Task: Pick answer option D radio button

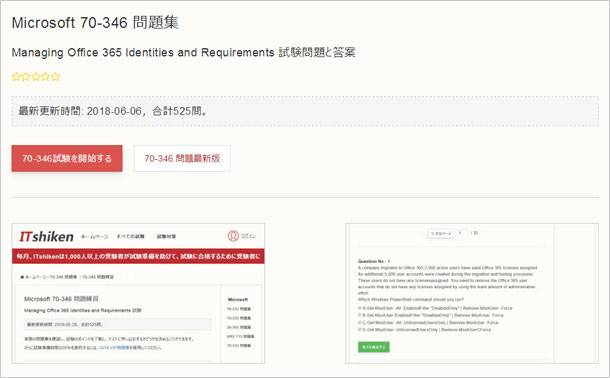Action: pyautogui.click(x=360, y=330)
